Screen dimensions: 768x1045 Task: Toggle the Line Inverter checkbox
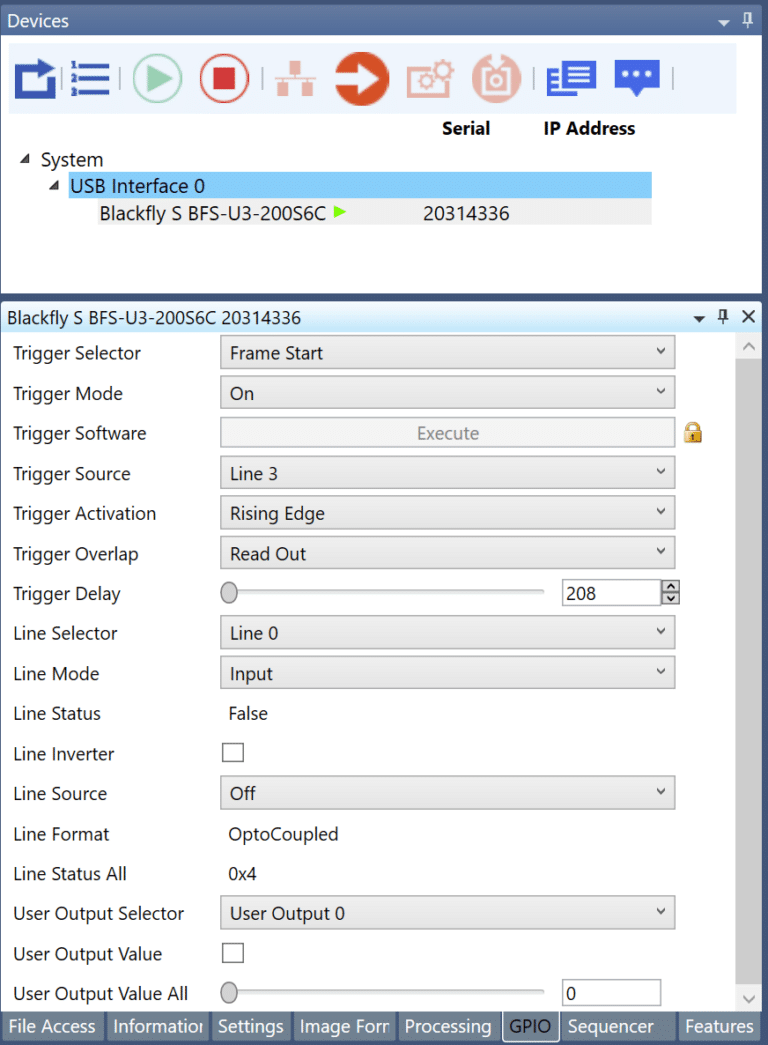233,752
